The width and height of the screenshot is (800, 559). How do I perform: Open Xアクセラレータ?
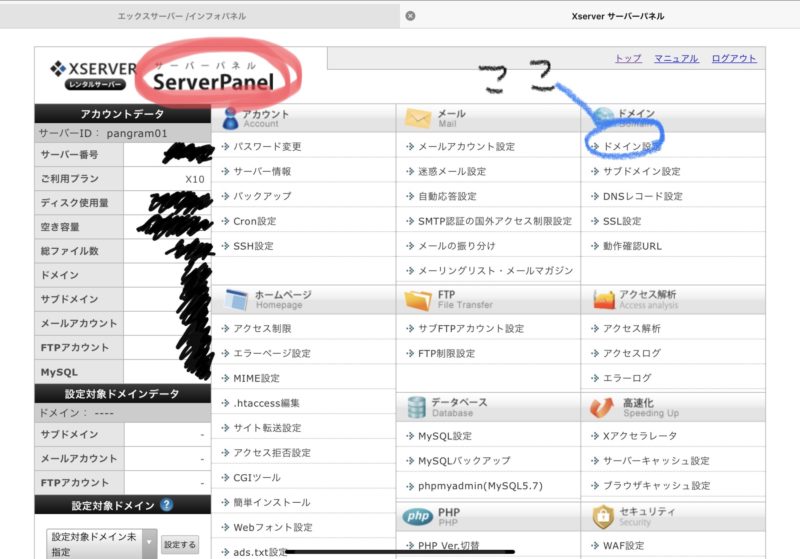point(640,436)
